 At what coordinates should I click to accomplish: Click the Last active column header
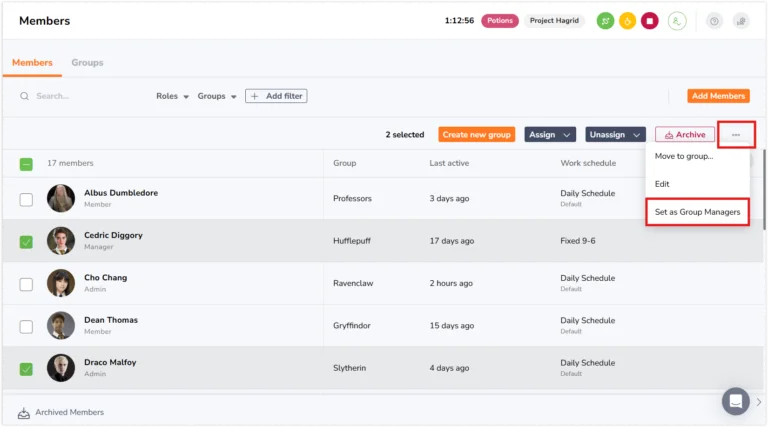tap(449, 163)
